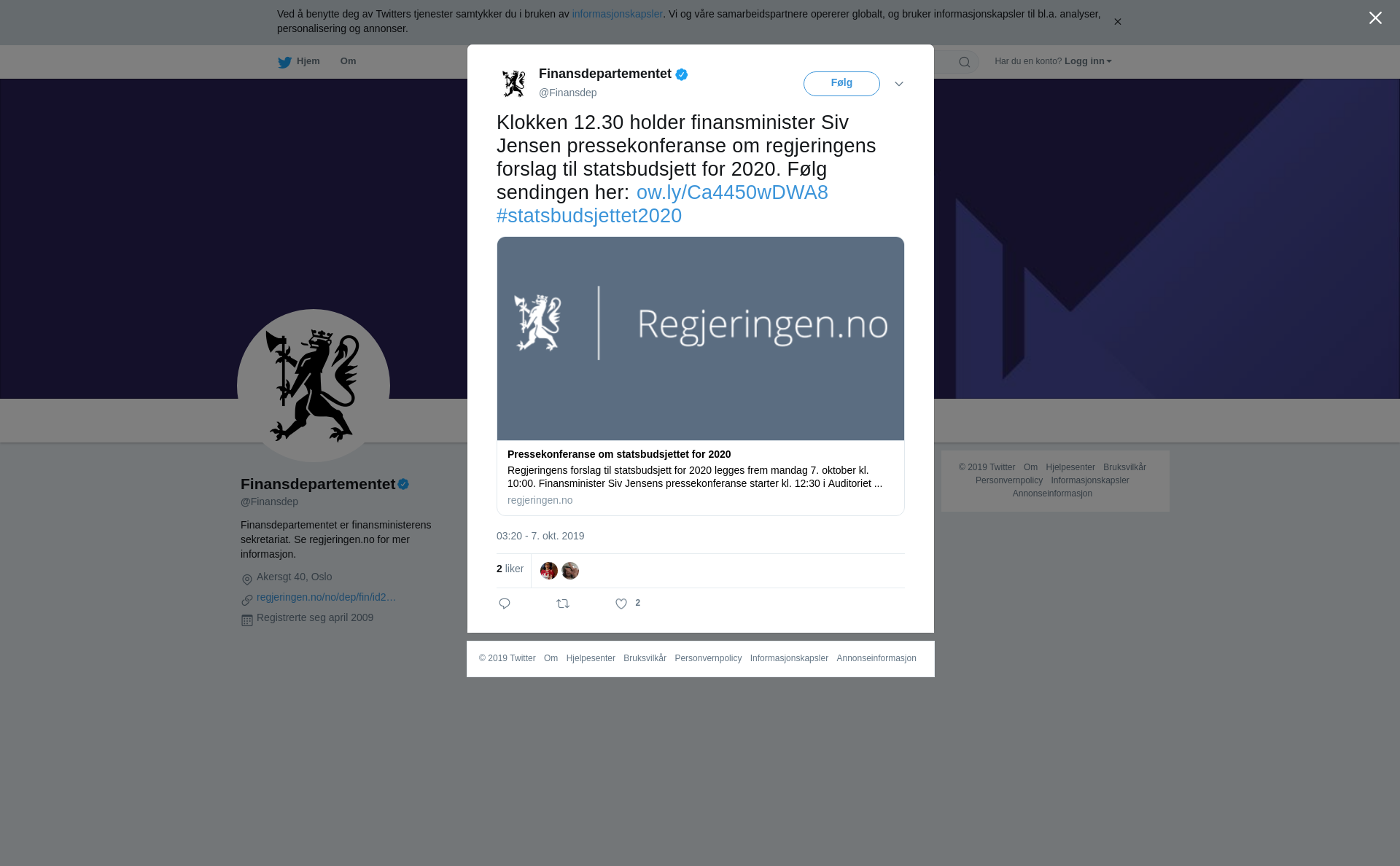
Task: Open hashtag #statsbudsjettet2020
Action: tap(589, 216)
